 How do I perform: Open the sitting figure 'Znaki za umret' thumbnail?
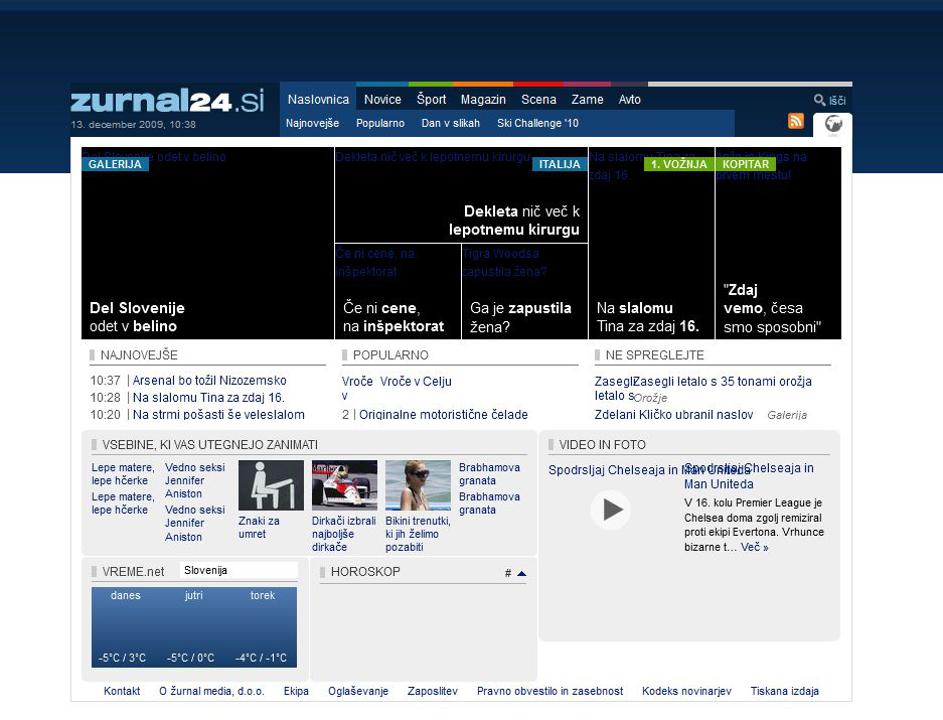[x=270, y=486]
